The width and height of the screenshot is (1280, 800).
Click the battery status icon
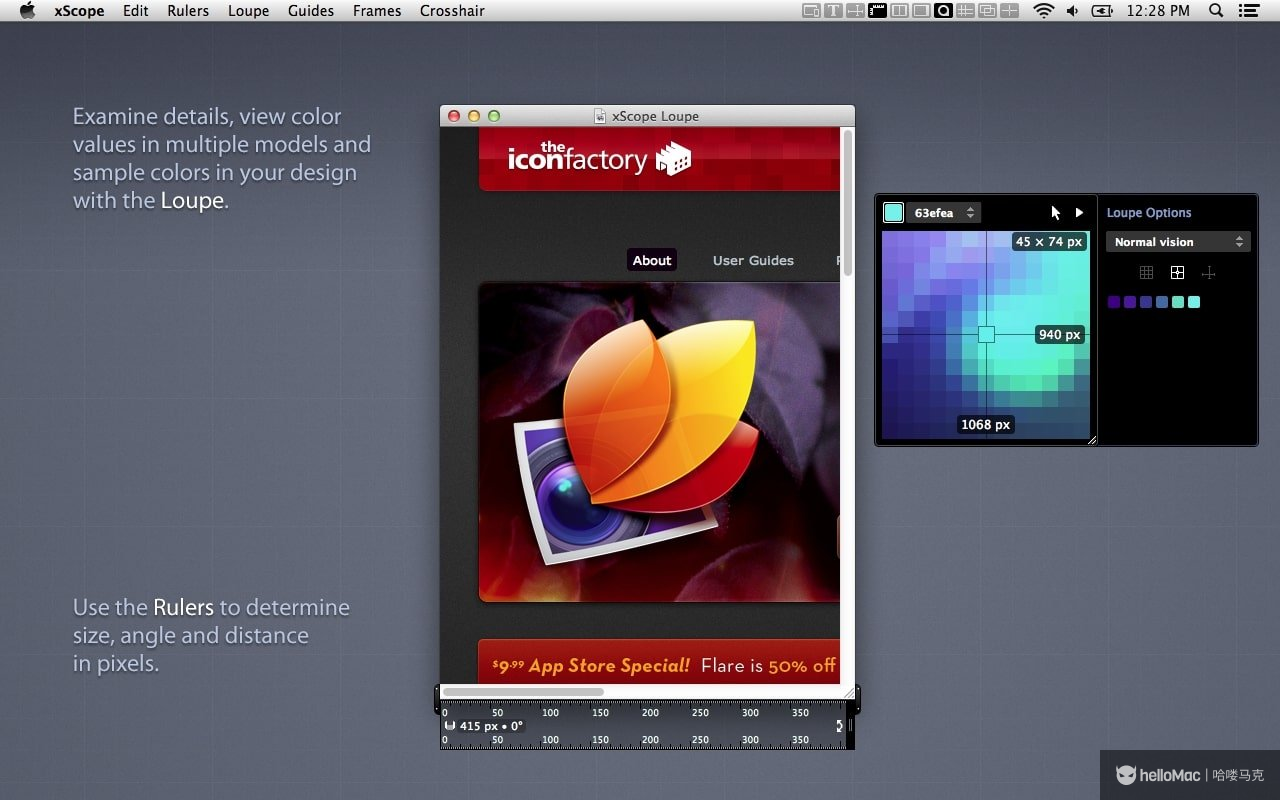point(1102,11)
